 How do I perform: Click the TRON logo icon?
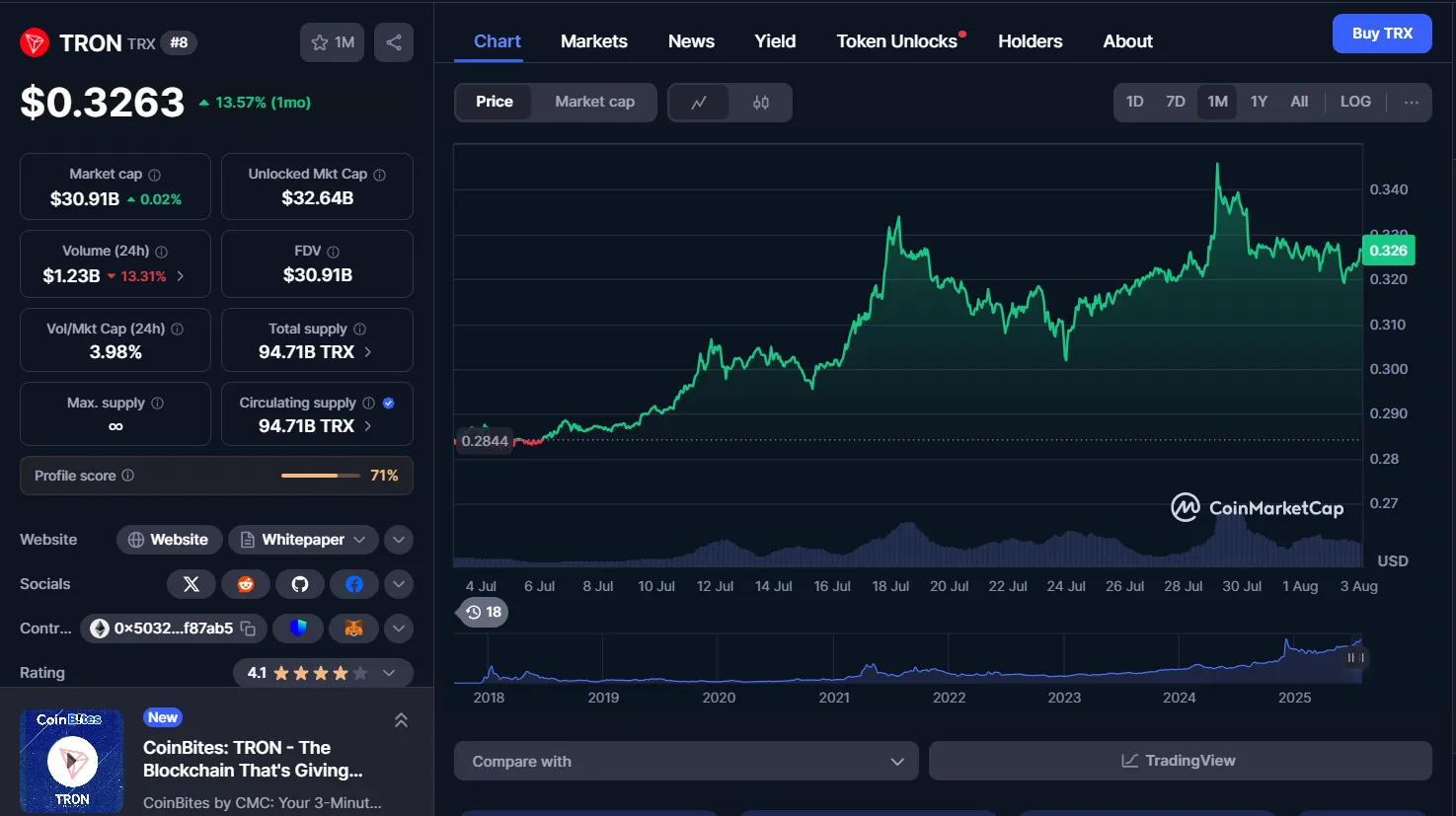click(35, 42)
